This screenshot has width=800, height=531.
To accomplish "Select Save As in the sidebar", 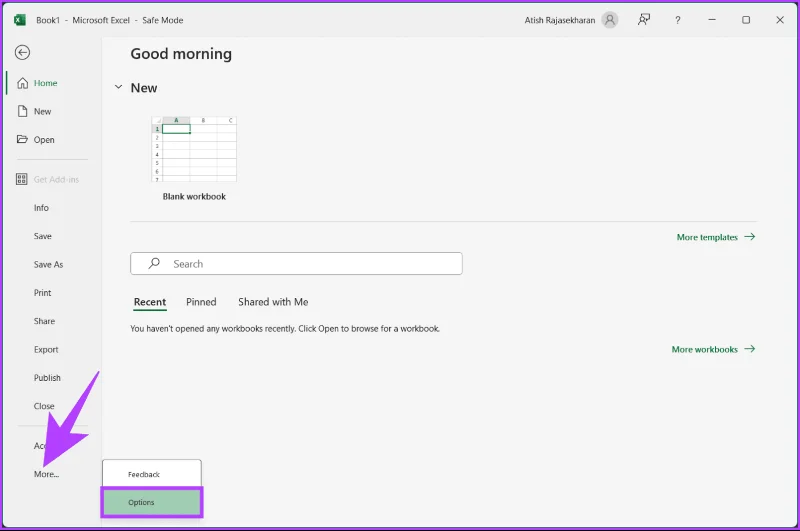I will [48, 264].
